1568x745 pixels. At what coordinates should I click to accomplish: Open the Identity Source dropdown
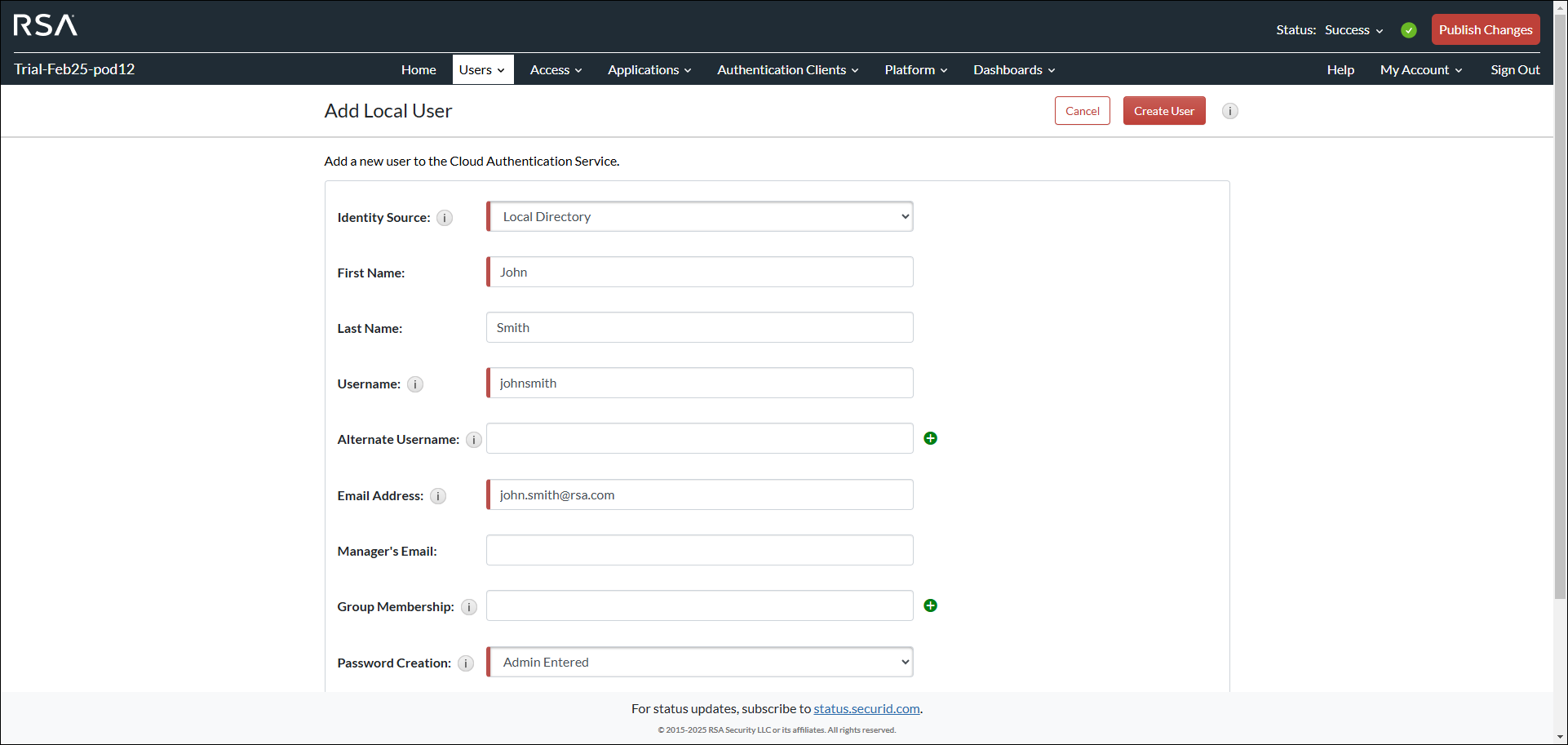[x=700, y=217]
